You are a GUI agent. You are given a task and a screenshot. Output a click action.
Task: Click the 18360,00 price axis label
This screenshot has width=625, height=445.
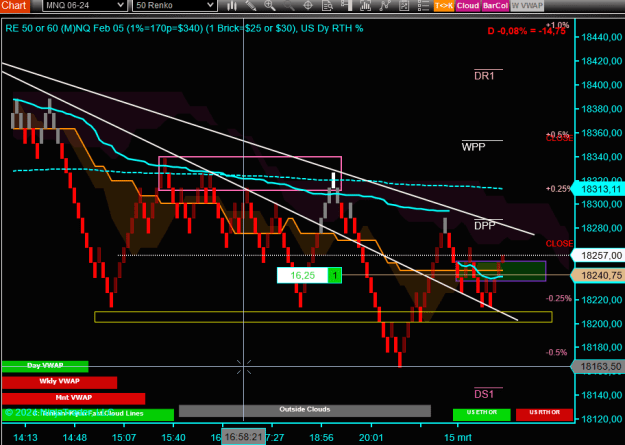[602, 133]
